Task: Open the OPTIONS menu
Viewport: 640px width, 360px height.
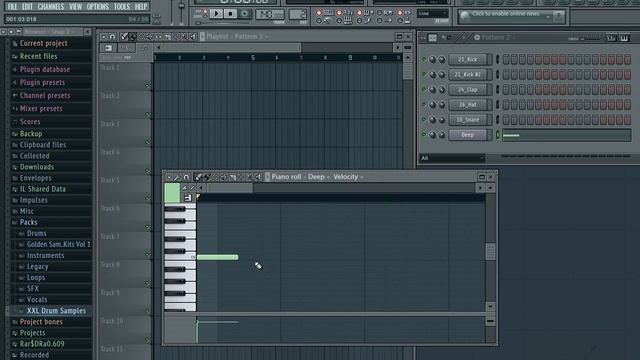Action: pos(98,7)
